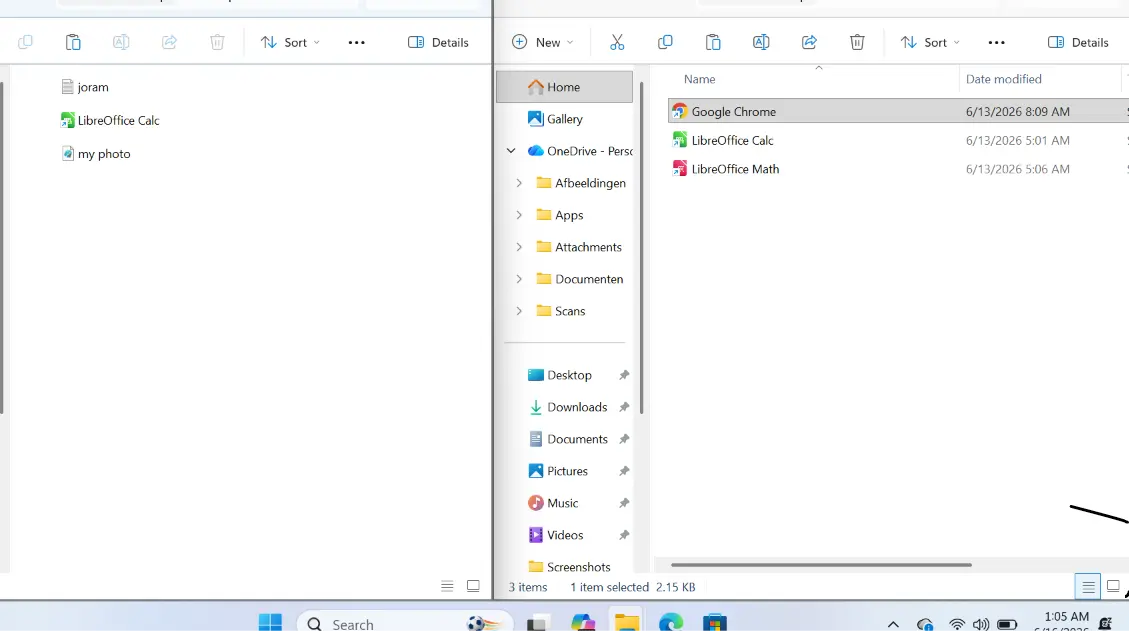Toggle Details pane in left window
The width and height of the screenshot is (1129, 631).
pos(438,42)
